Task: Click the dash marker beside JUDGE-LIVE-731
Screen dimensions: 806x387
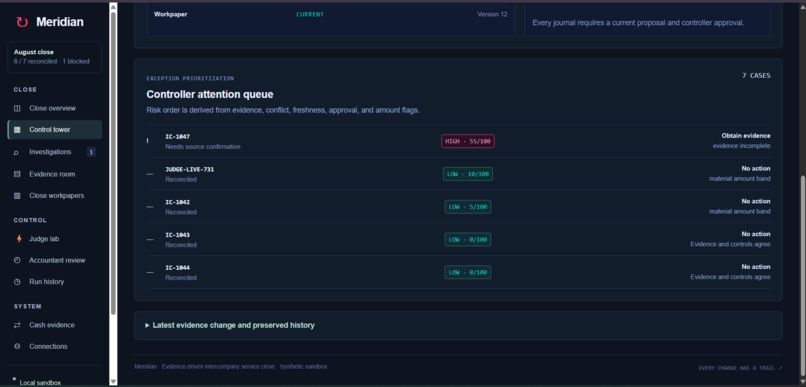Action: click(150, 174)
